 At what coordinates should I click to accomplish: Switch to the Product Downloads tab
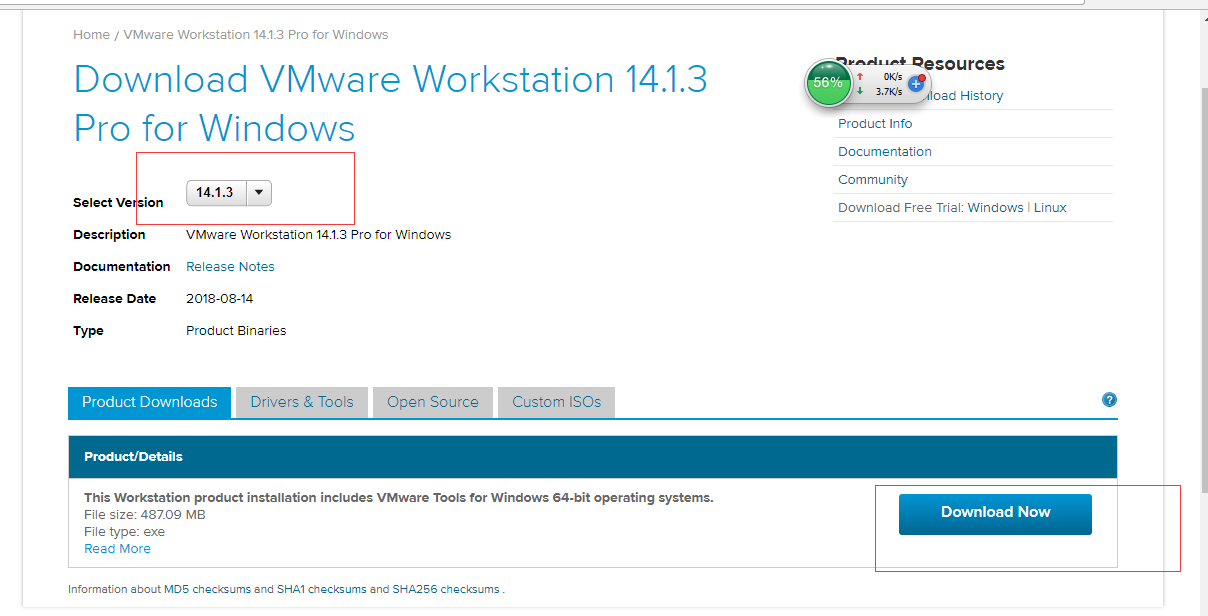[150, 402]
